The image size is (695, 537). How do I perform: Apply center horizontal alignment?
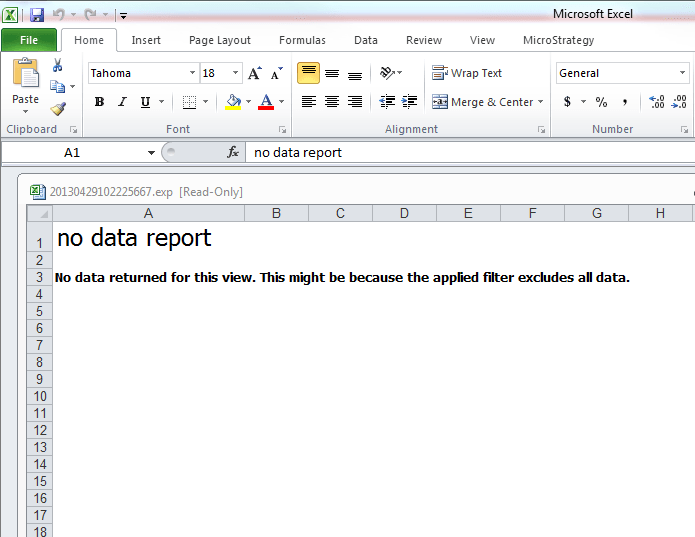(330, 102)
